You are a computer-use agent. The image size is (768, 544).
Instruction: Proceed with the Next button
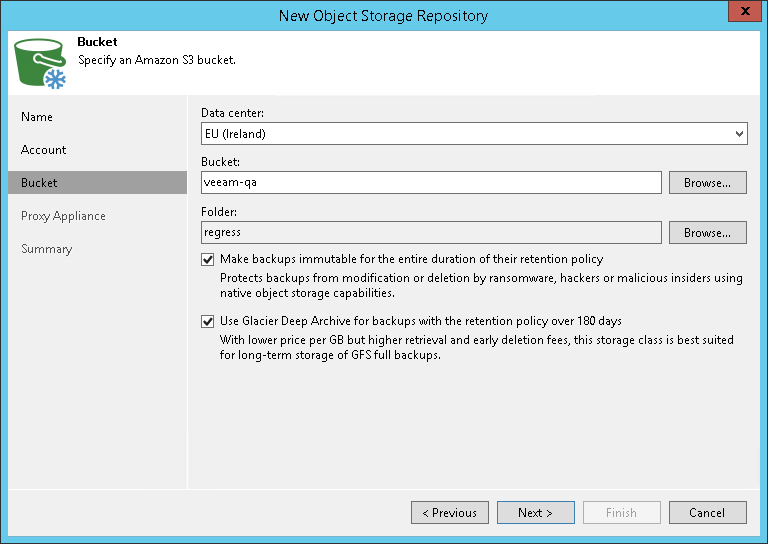click(x=536, y=513)
